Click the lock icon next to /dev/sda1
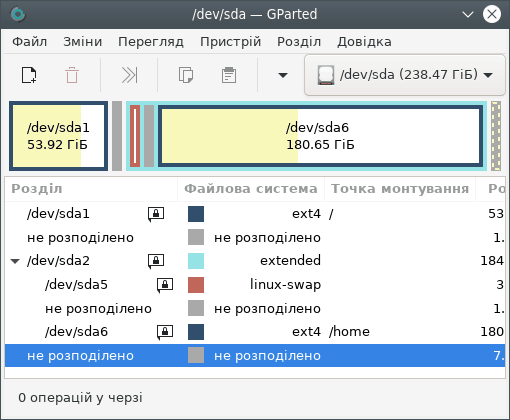Screen dimensions: 510x420 pyautogui.click(x=156, y=214)
